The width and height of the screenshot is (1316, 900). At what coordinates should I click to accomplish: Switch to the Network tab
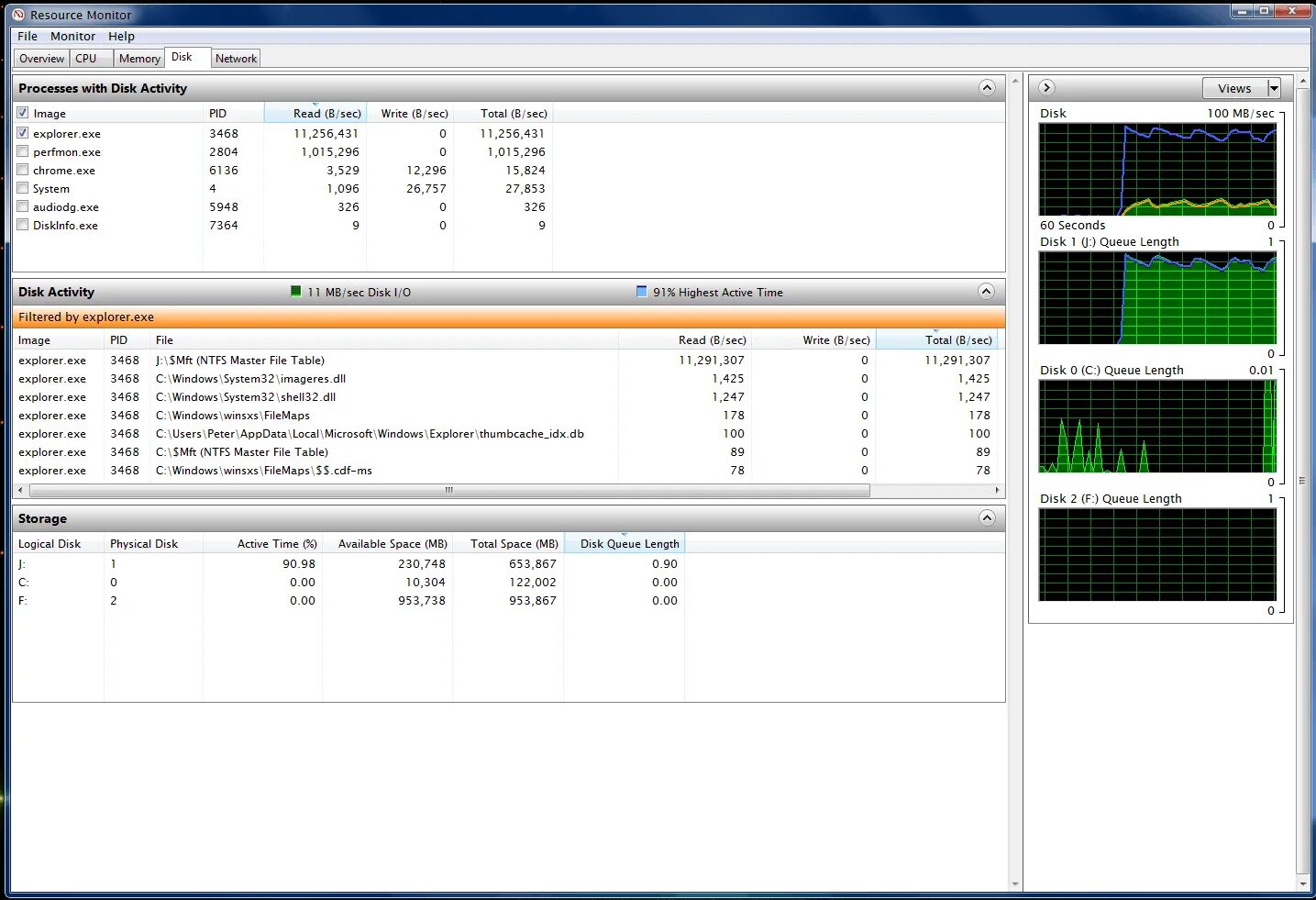pos(236,58)
